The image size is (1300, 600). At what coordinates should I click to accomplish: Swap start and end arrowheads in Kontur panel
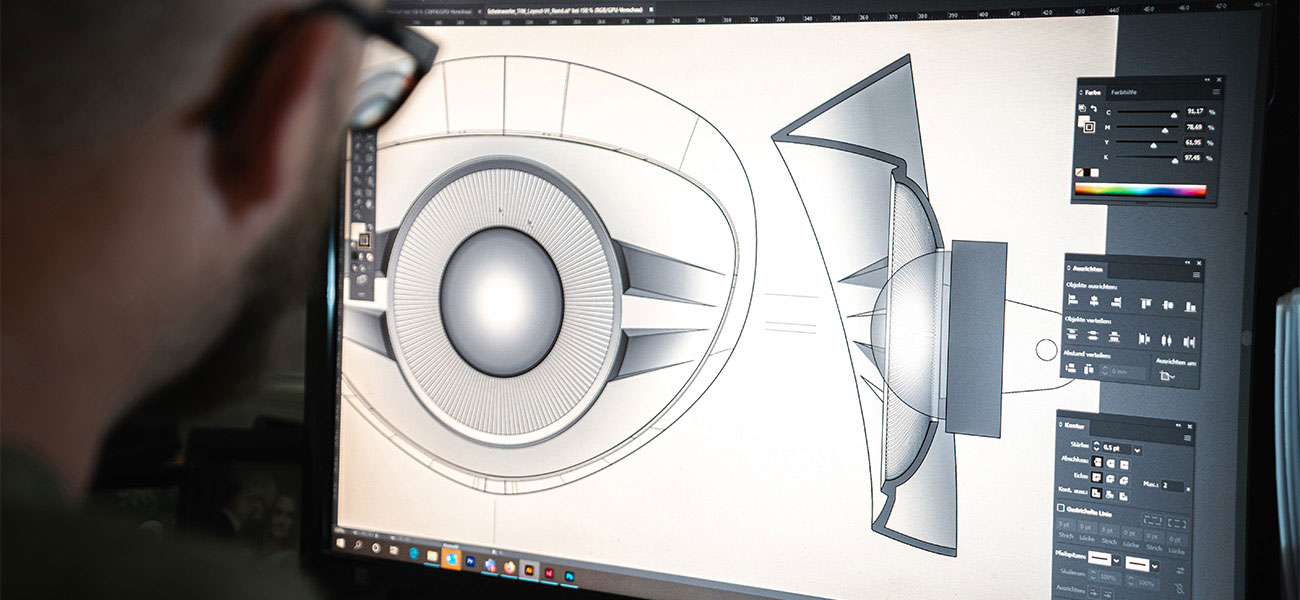(1180, 570)
